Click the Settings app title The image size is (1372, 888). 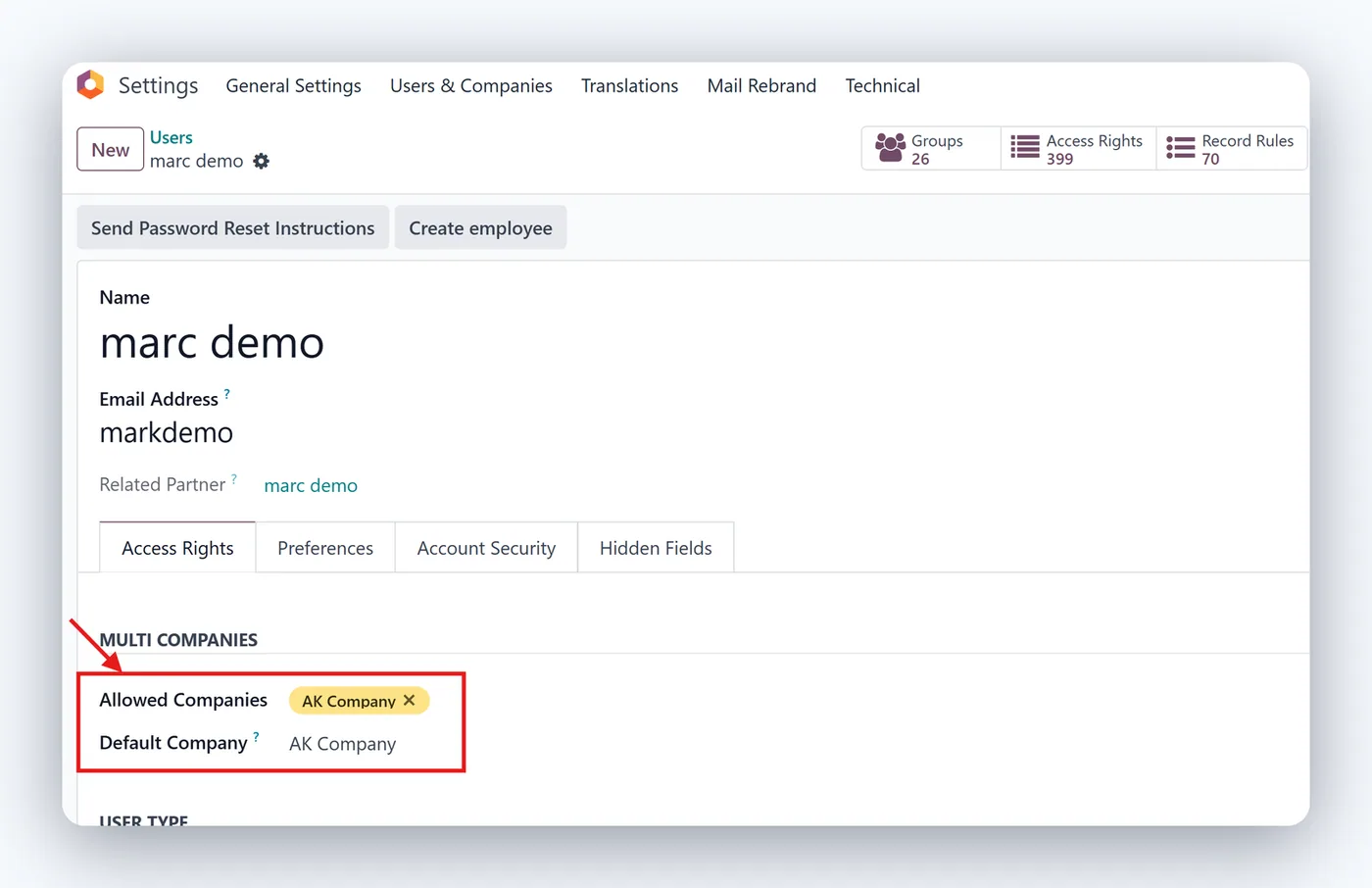[158, 85]
